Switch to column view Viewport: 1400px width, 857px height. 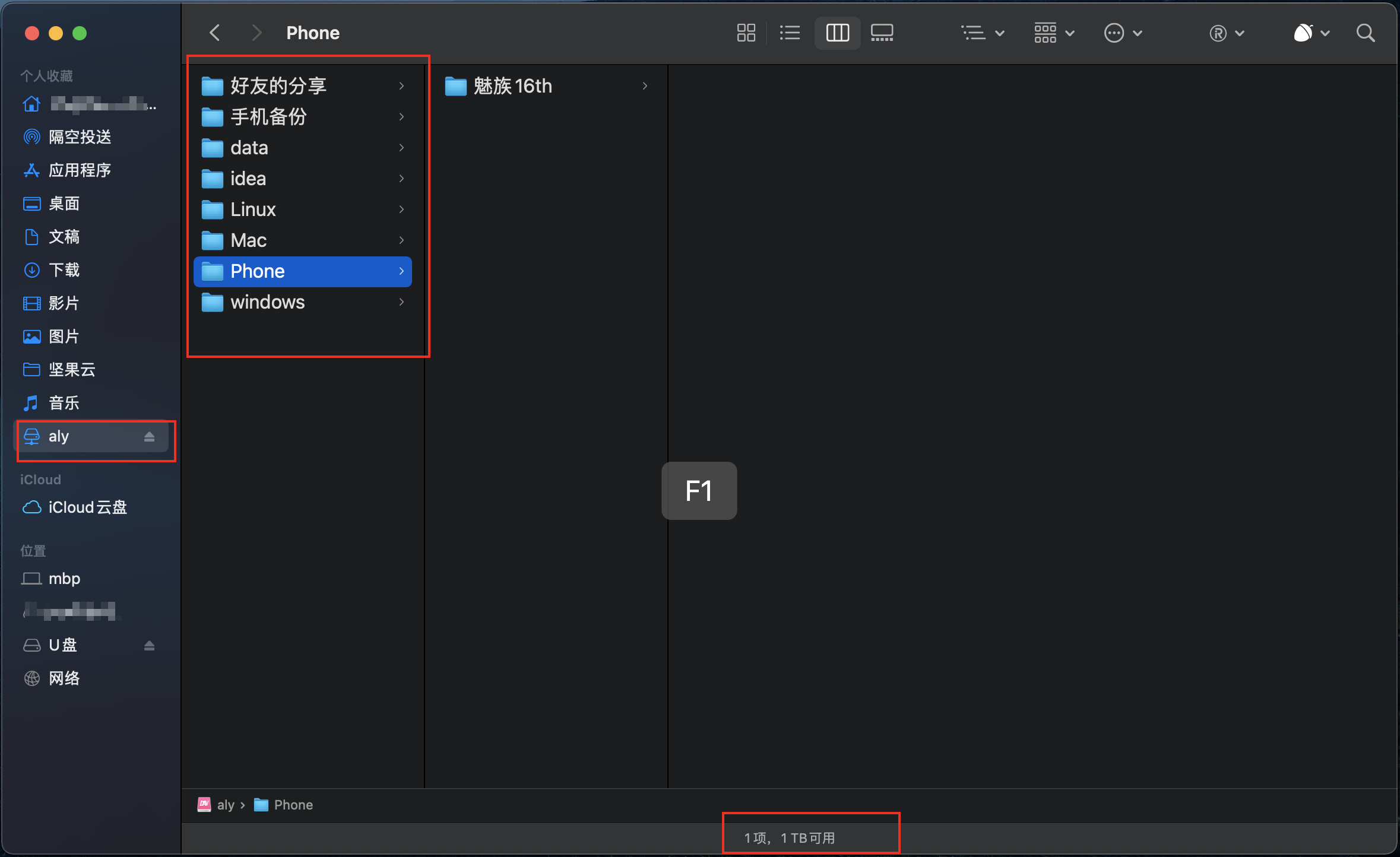tap(837, 33)
